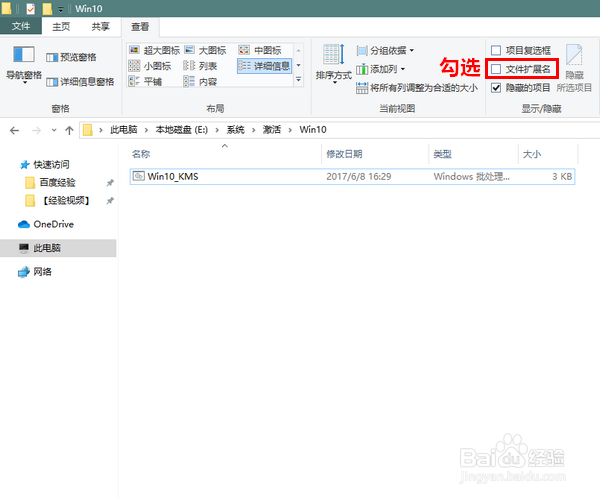
Task: Switch to the 主页 ribbon tab
Action: [x=61, y=26]
